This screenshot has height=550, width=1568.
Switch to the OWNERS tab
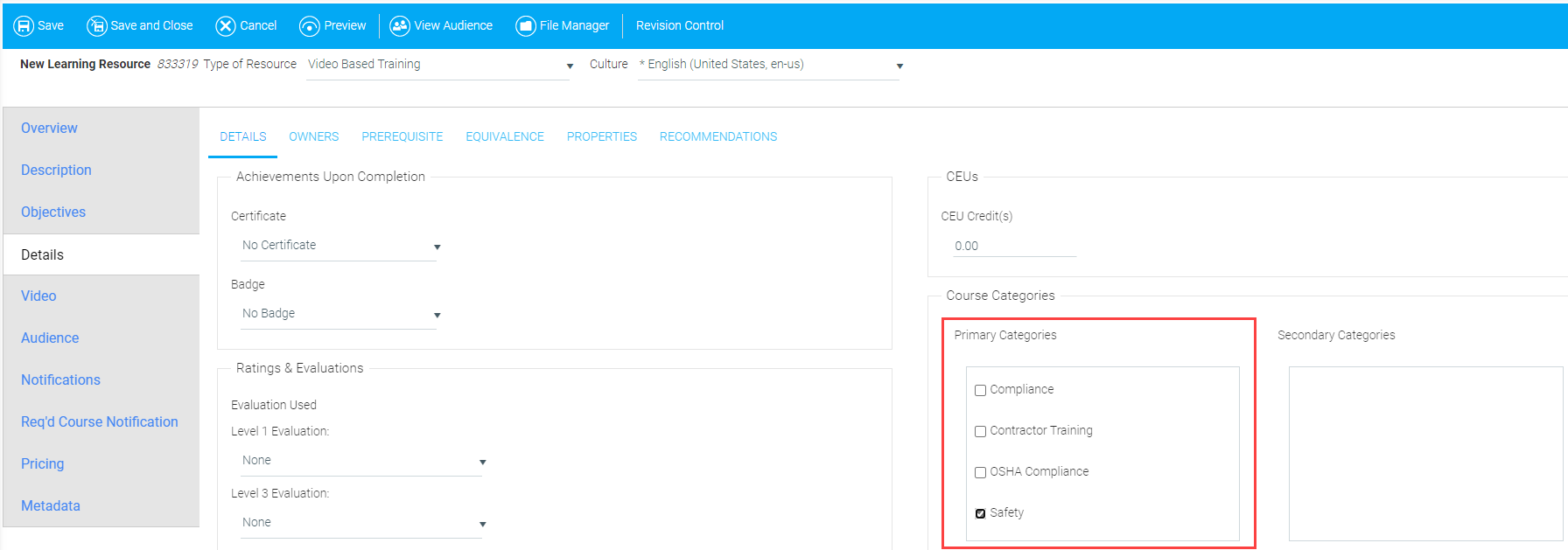point(313,137)
